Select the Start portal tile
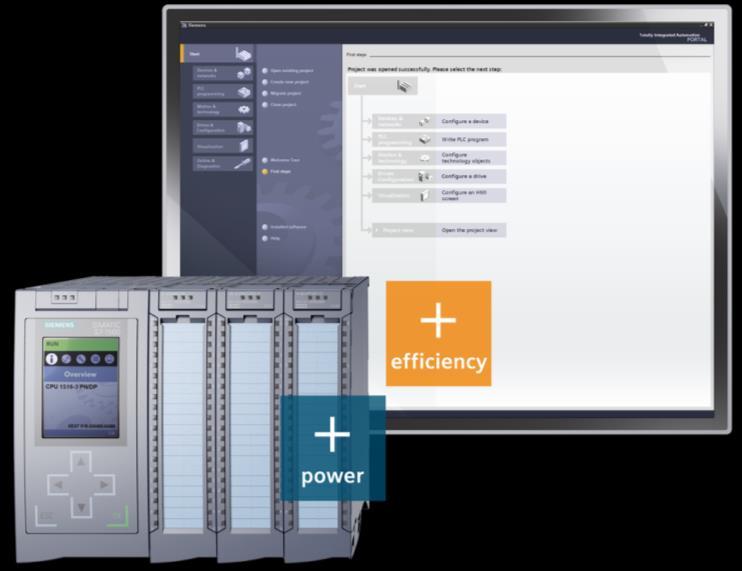This screenshot has height=571, width=742. point(217,54)
